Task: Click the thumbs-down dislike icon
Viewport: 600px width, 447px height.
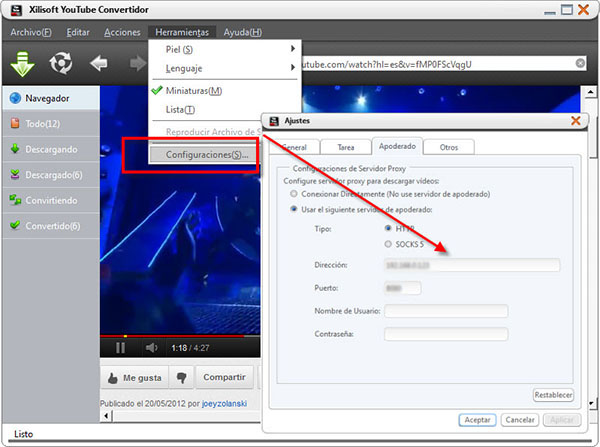Action: (x=182, y=378)
